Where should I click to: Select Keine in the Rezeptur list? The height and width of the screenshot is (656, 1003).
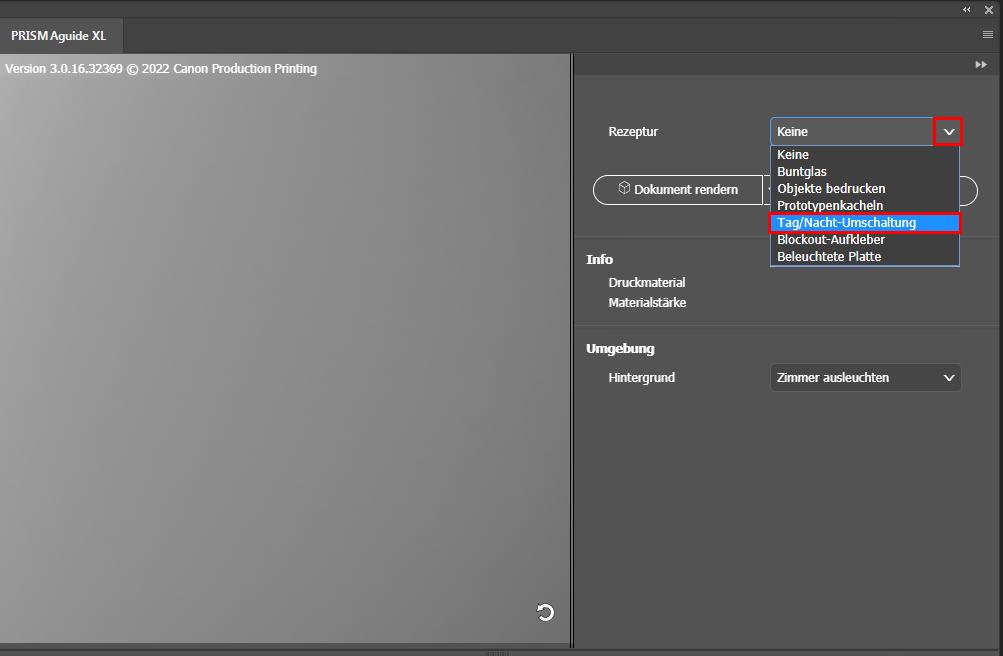pyautogui.click(x=865, y=155)
